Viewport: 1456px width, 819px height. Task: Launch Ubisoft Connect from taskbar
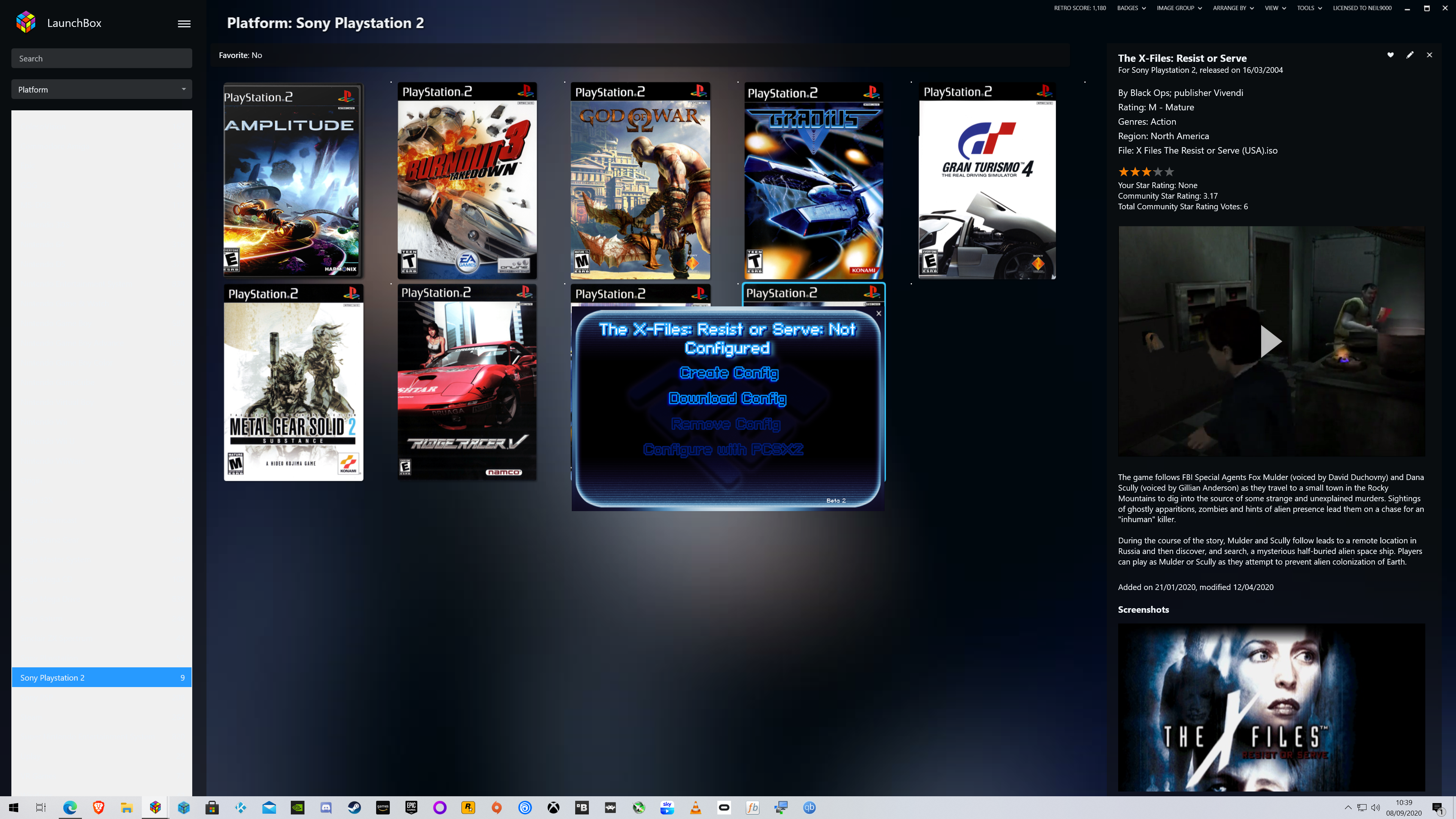pyautogui.click(x=525, y=807)
